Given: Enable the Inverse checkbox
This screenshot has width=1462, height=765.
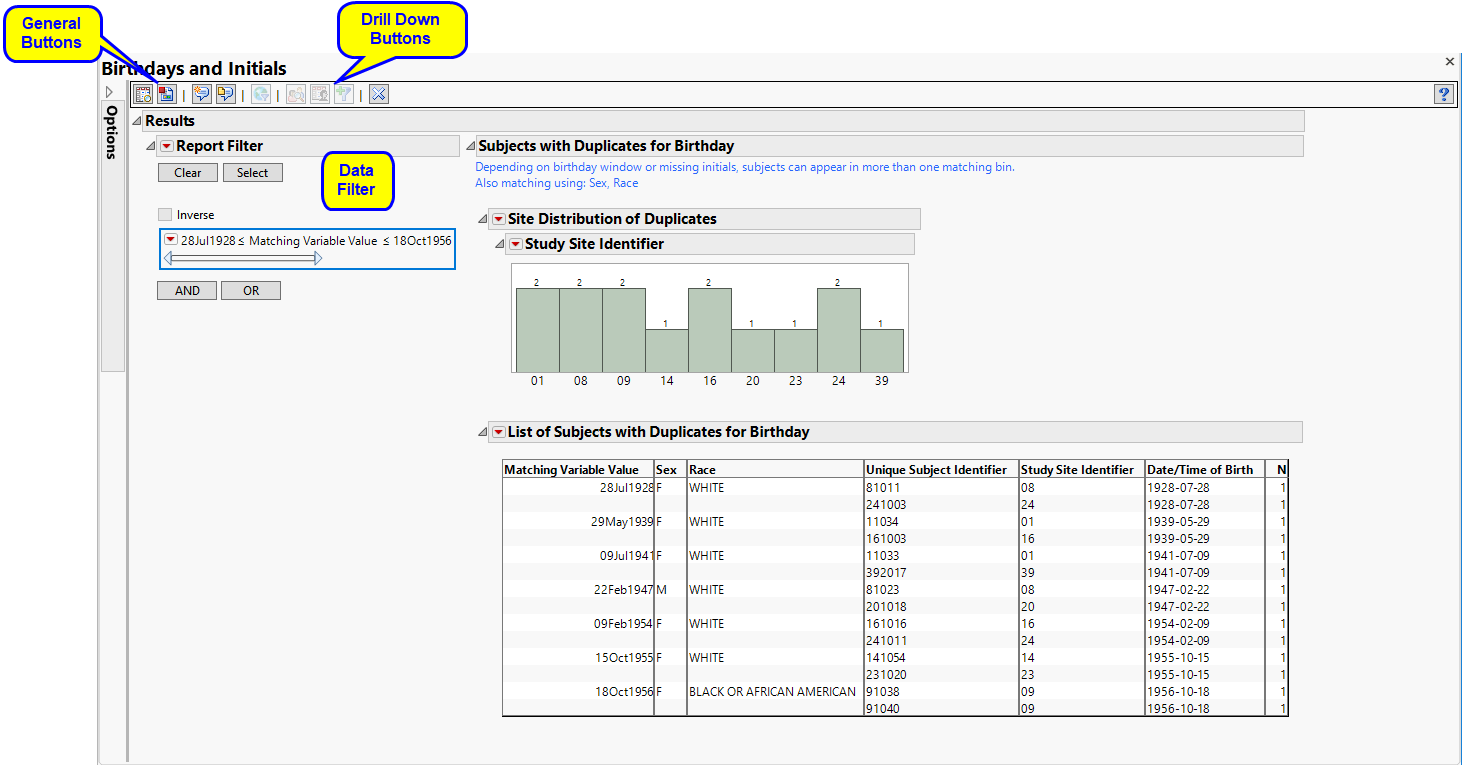Looking at the screenshot, I should (165, 215).
